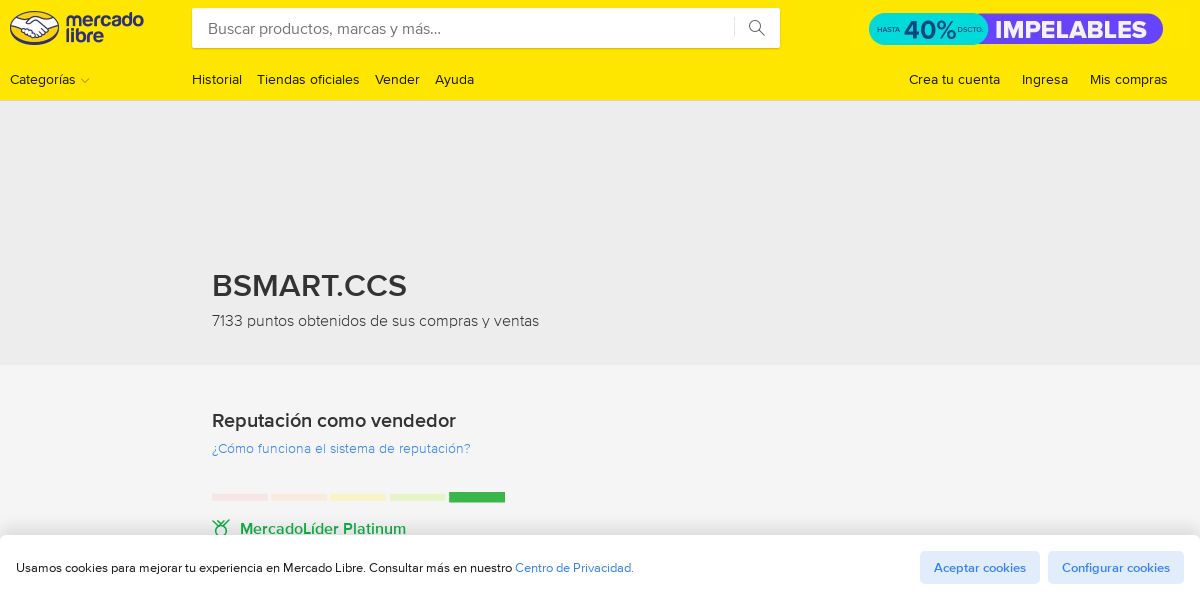The height and width of the screenshot is (600, 1200).
Task: Go to Tiendas oficiales
Action: tap(308, 80)
